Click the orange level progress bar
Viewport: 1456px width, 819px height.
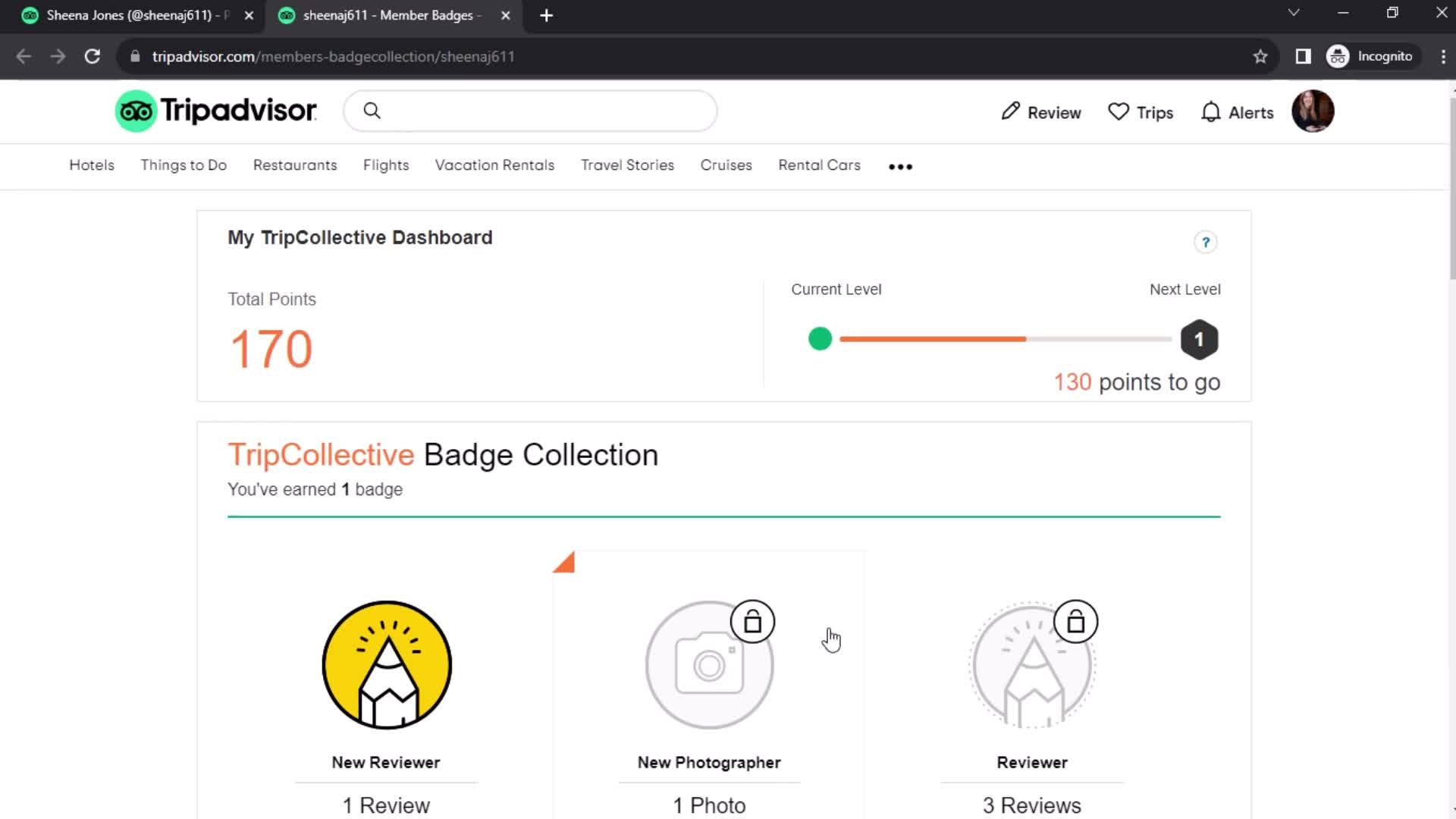pyautogui.click(x=933, y=339)
